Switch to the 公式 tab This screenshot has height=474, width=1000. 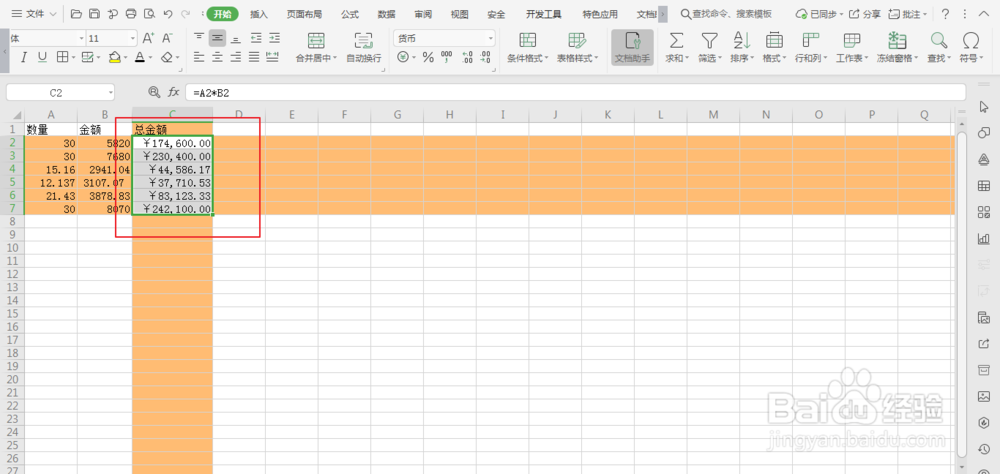(349, 14)
